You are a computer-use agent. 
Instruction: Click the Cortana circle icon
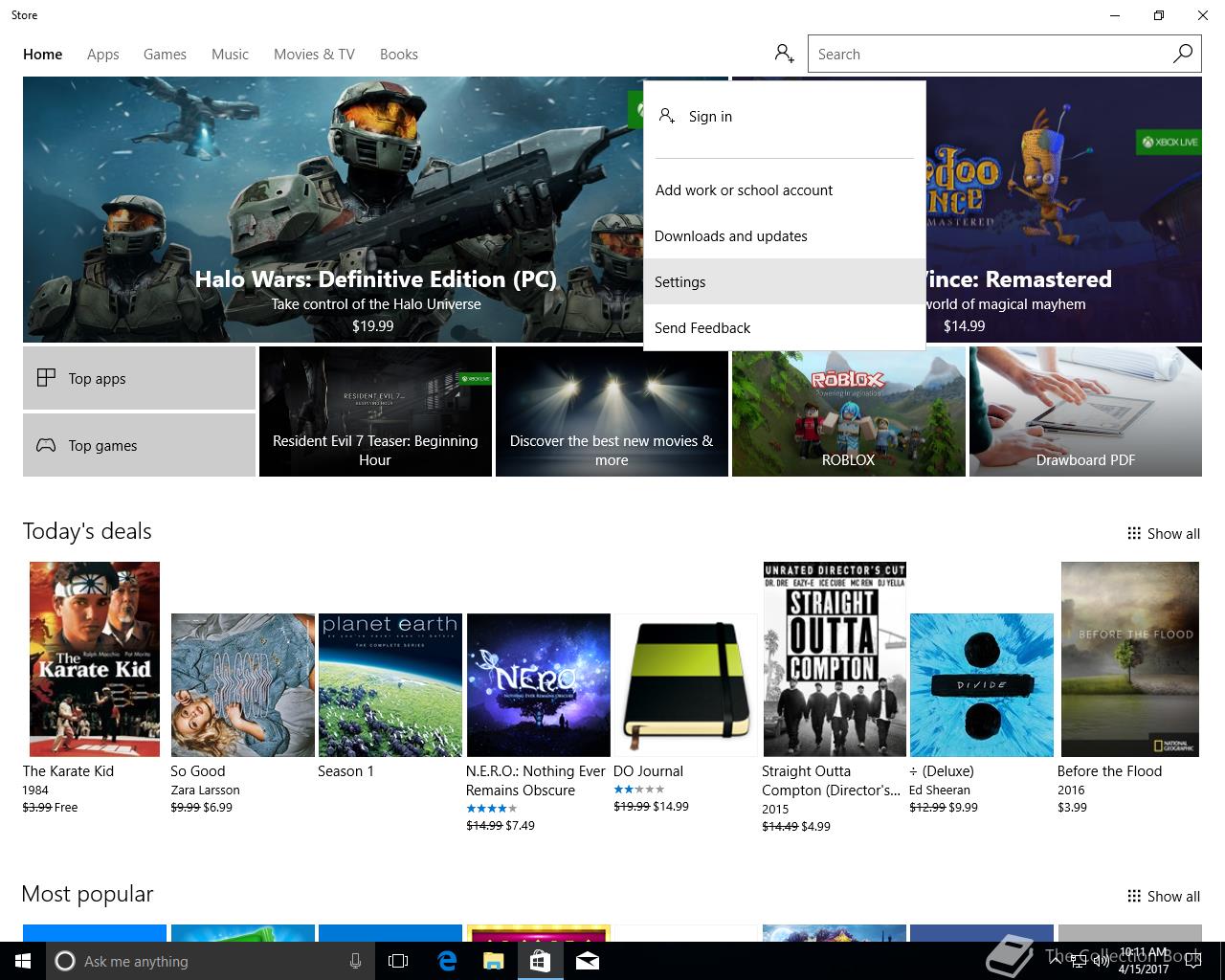click(65, 961)
